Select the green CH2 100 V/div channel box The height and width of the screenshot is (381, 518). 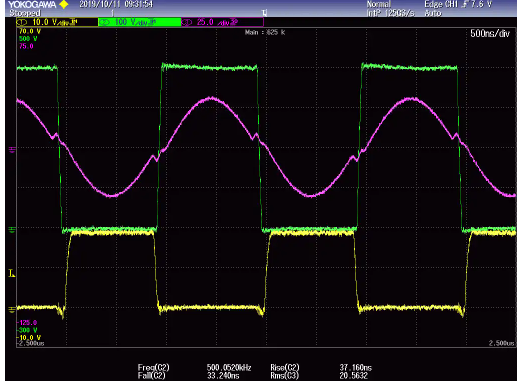140,22
